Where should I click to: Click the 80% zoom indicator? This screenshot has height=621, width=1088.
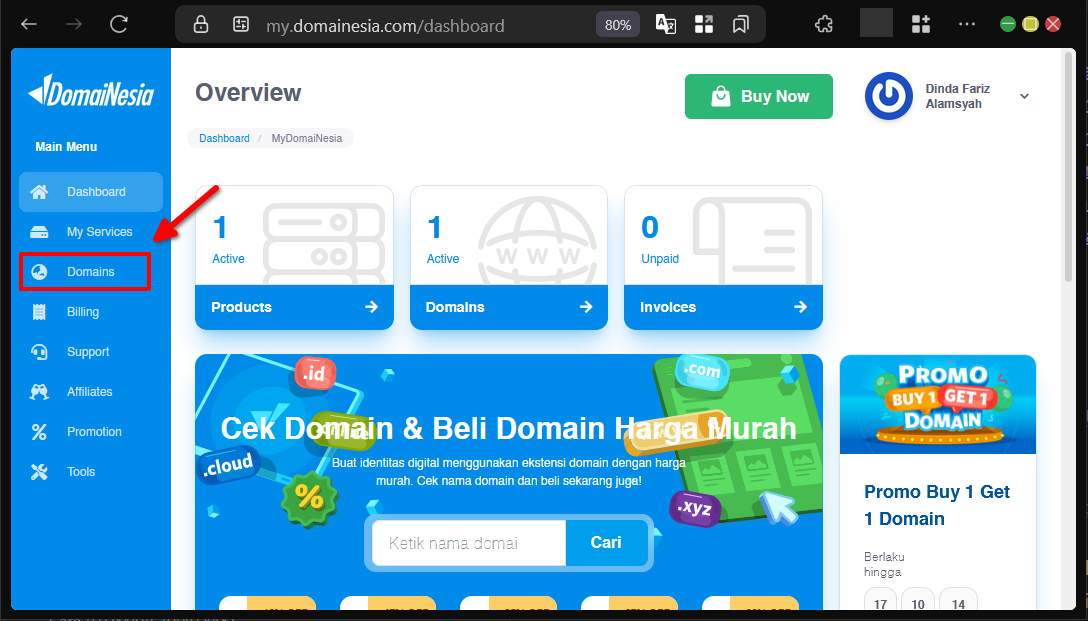click(x=617, y=23)
